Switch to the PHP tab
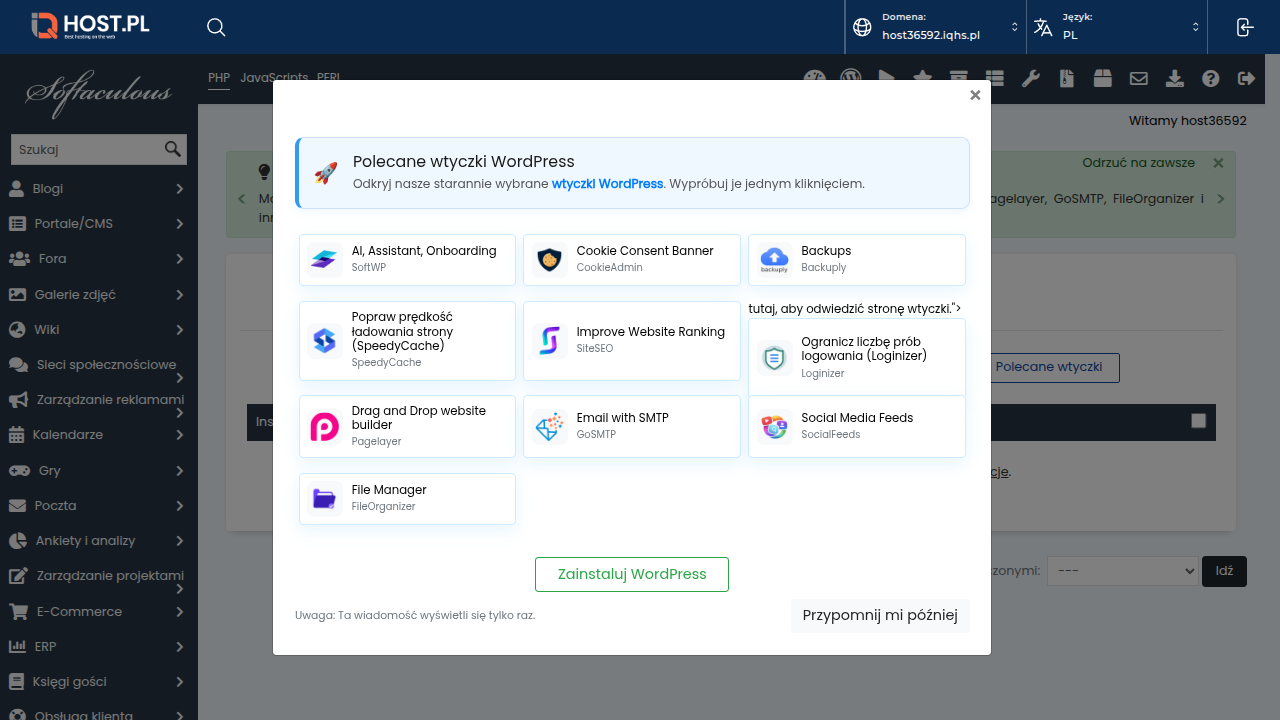The image size is (1280, 720). (219, 77)
